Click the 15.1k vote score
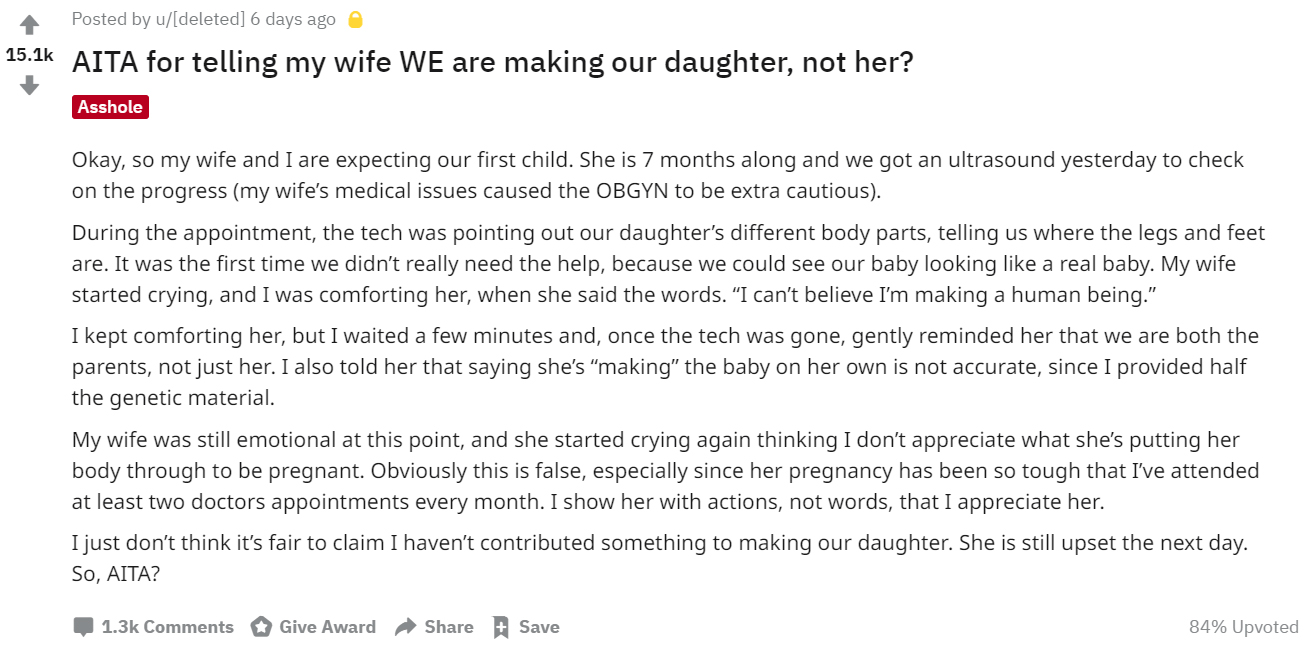Viewport: 1309px width, 654px height. (29, 55)
